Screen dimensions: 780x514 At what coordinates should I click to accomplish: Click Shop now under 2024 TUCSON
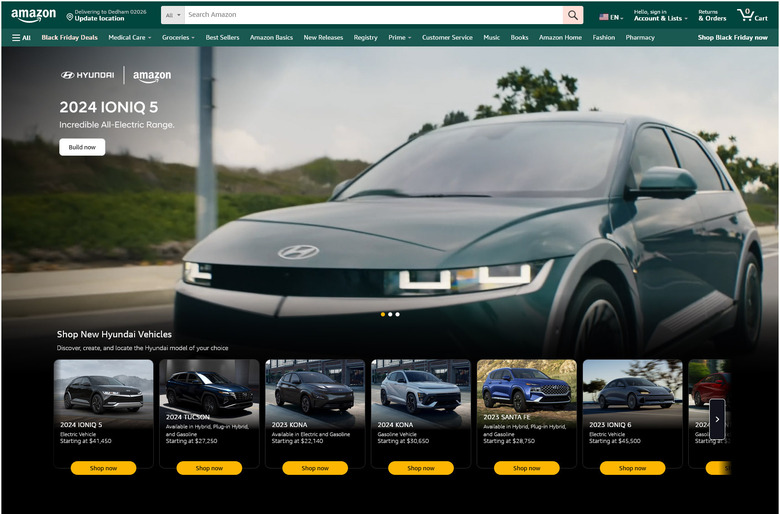click(209, 468)
